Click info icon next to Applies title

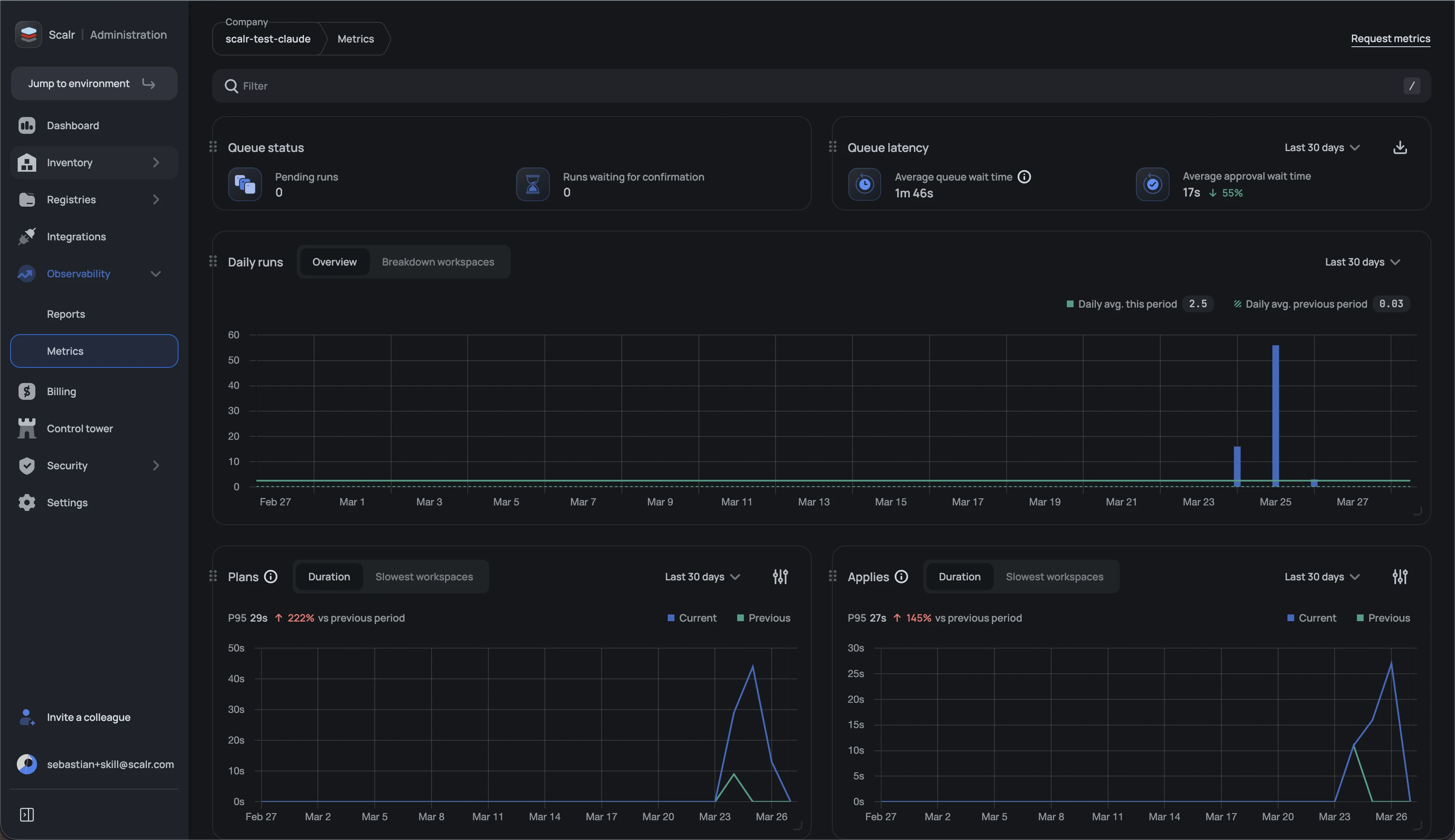coord(901,577)
